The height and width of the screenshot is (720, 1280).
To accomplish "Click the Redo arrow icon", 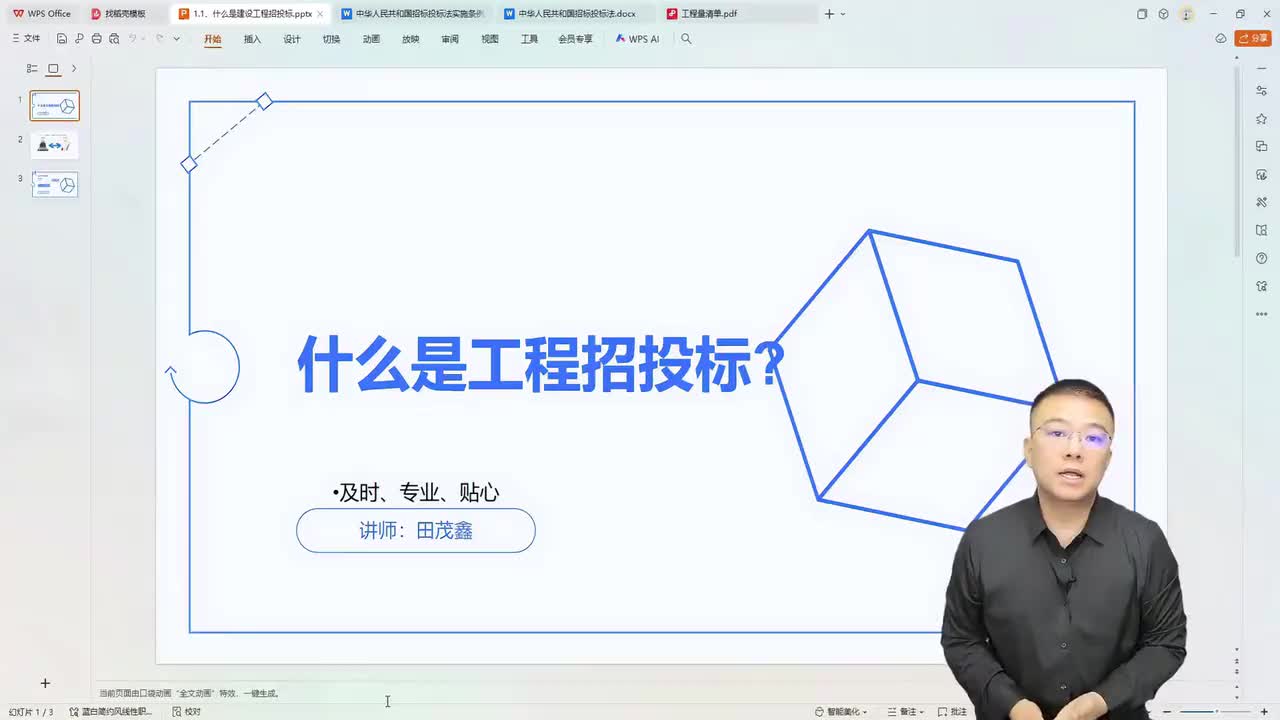I will pos(159,38).
